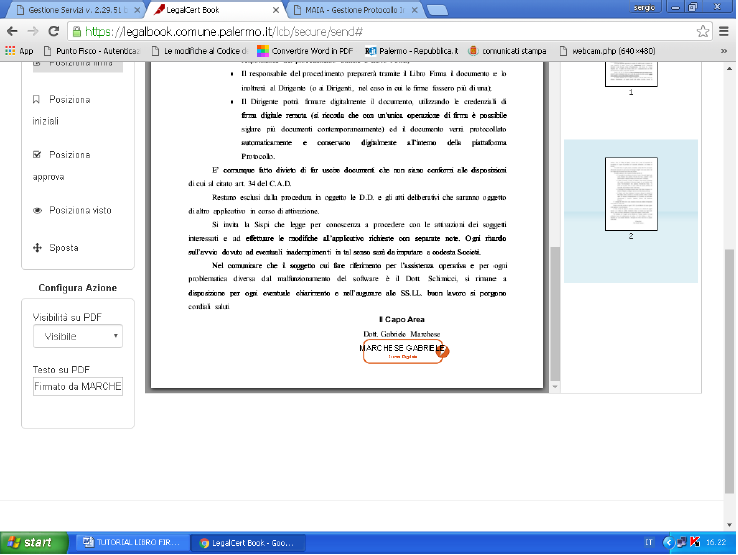Click the 'sergio' profile button
738x555 pixels.
(x=644, y=7)
